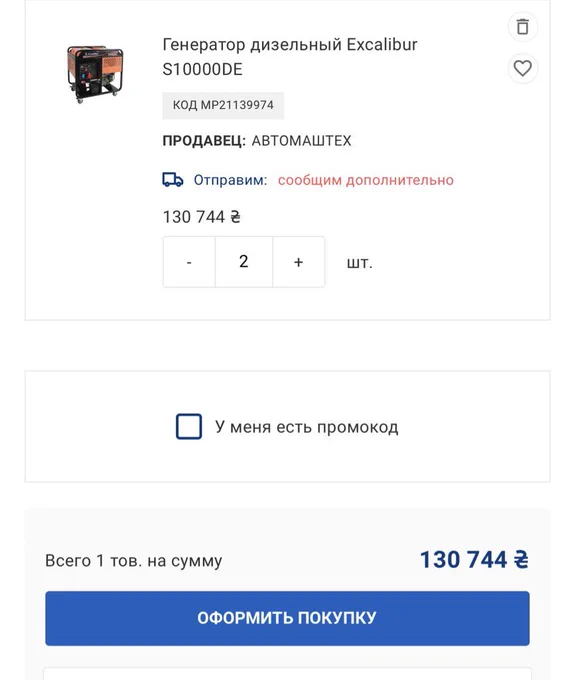
Task: Click the "ОФОРМИТЬ ПОКУПКУ" button
Action: point(287,618)
